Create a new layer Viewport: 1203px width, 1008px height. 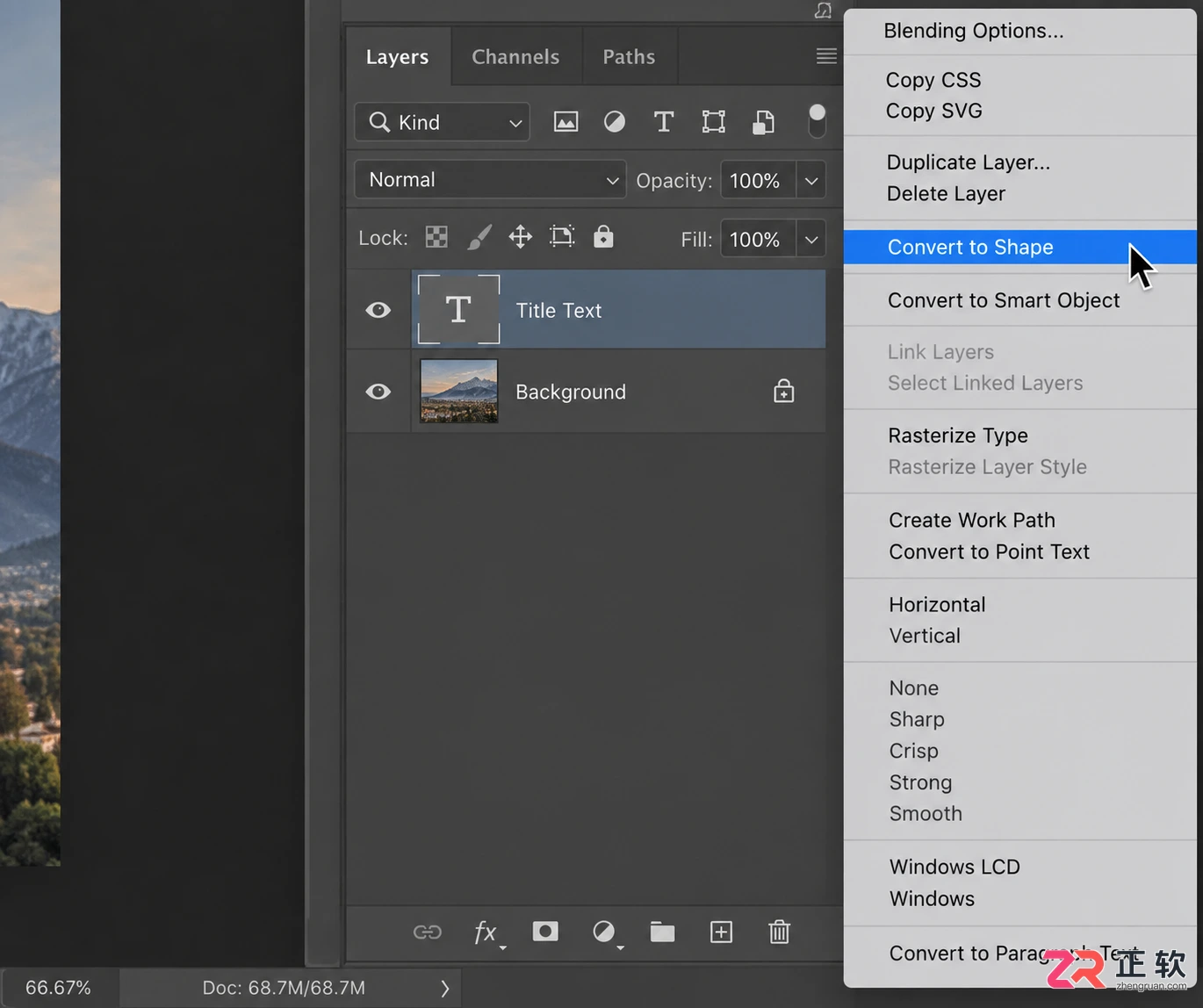pos(721,932)
